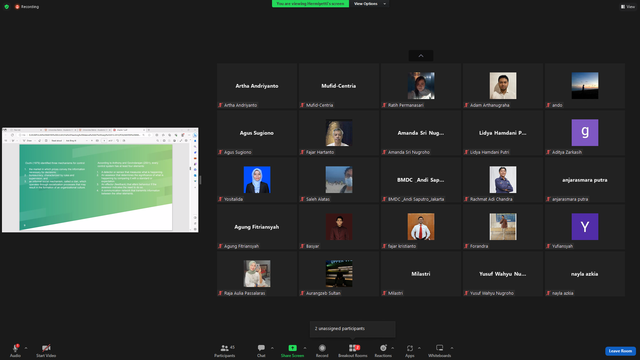Select Fajar Hartanto's profile picture

click(339, 133)
